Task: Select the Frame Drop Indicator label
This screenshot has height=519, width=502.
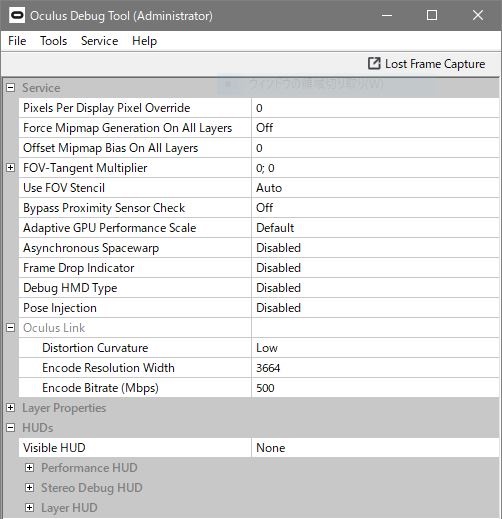Action: tap(79, 268)
